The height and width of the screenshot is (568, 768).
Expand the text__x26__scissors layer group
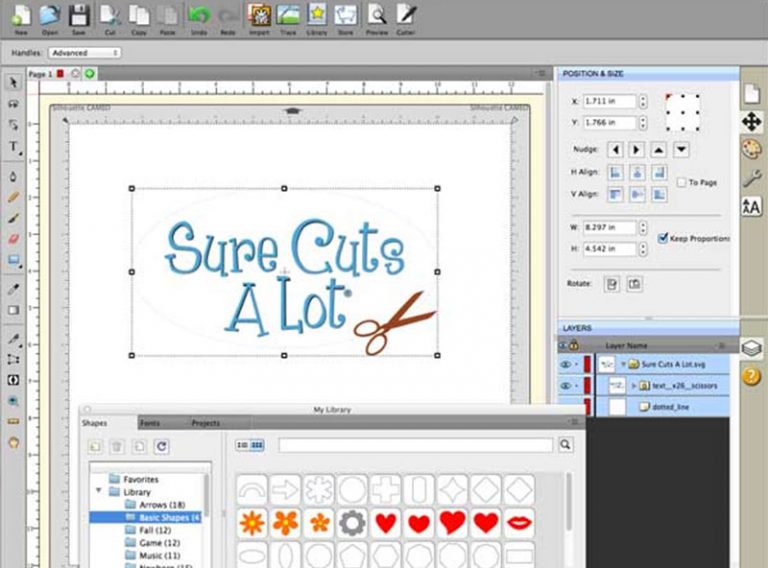tap(633, 385)
